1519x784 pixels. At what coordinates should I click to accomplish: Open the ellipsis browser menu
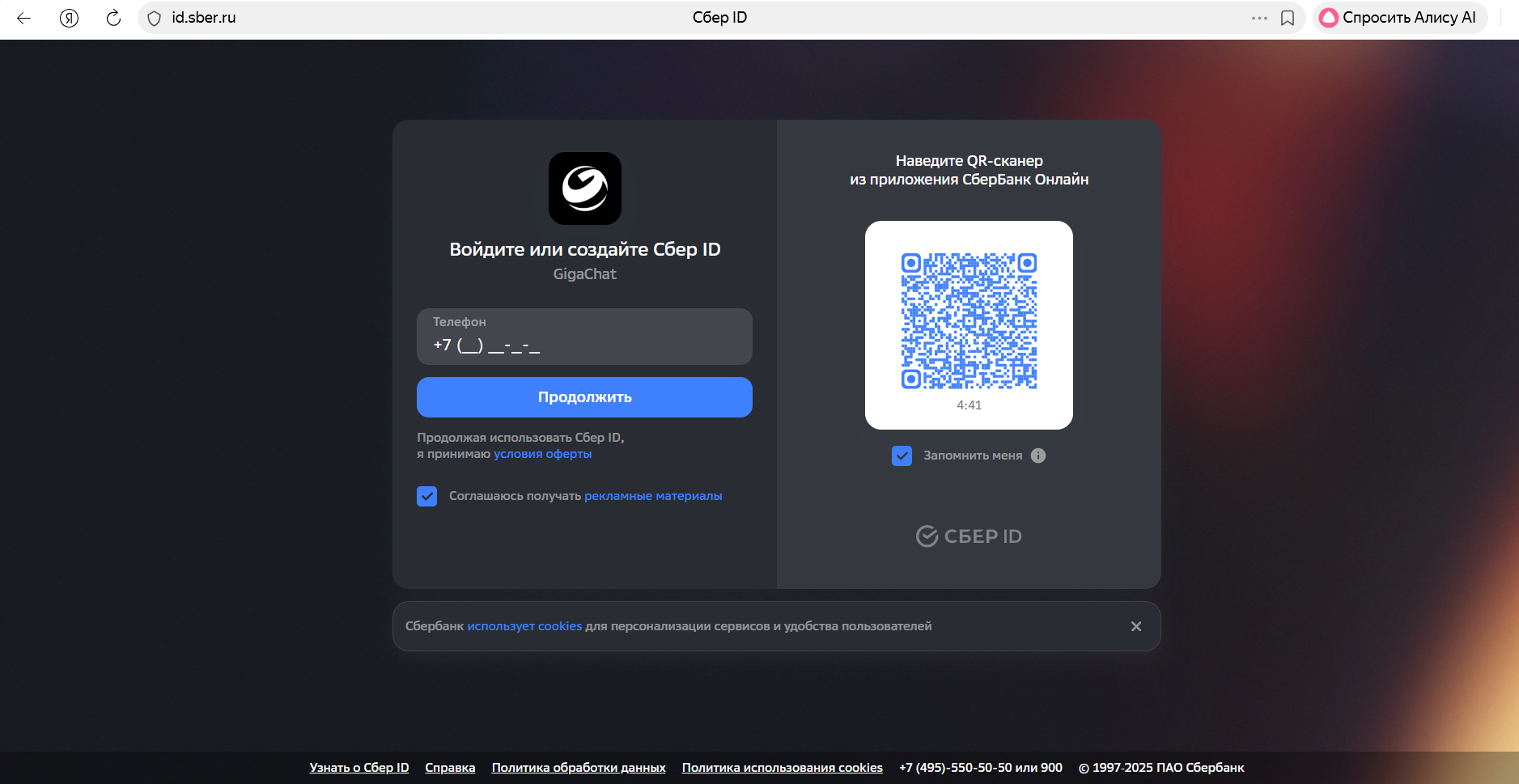1257,18
